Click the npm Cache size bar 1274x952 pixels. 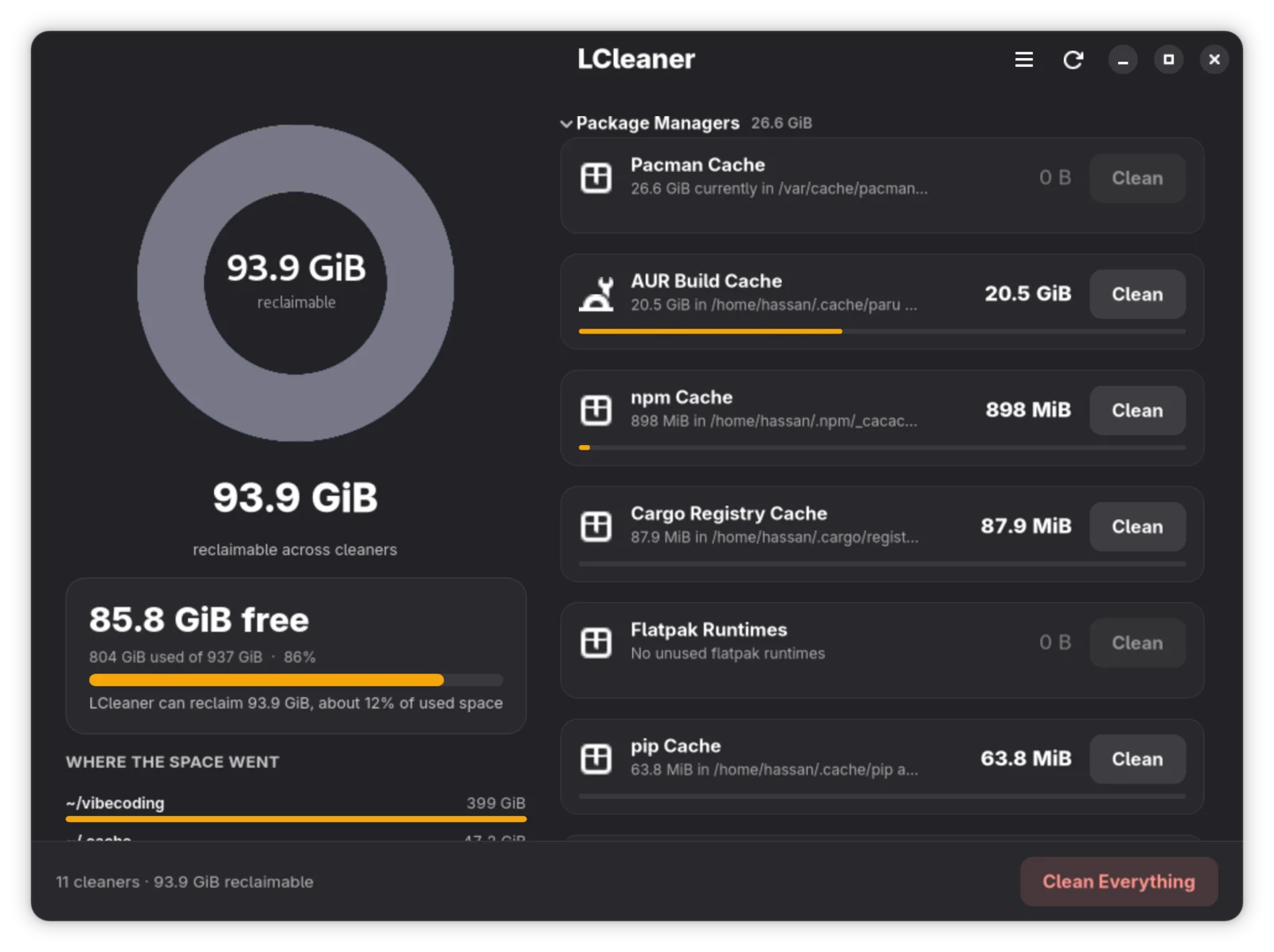click(882, 447)
